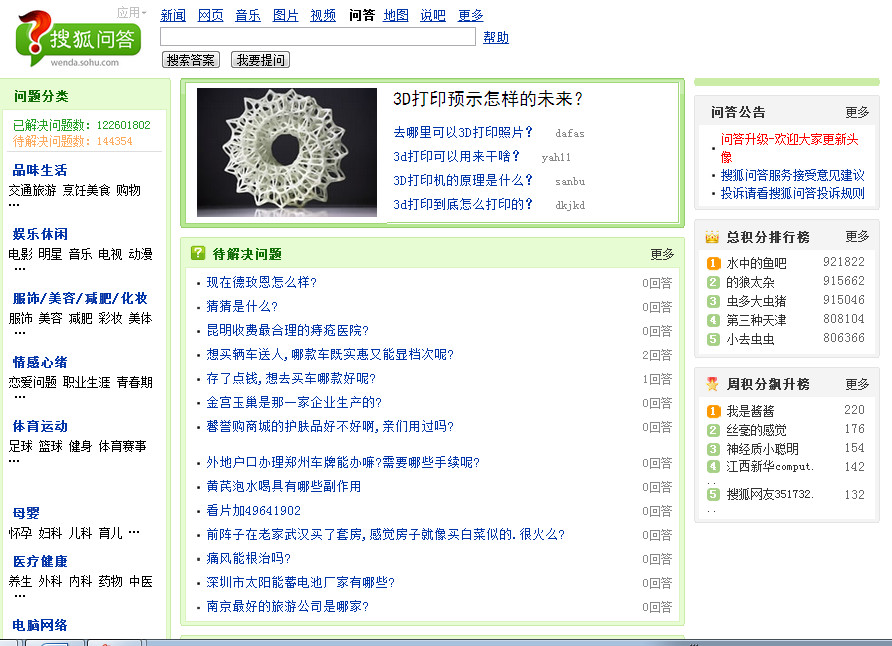Open question 痛风能根治吗?

pyautogui.click(x=249, y=558)
